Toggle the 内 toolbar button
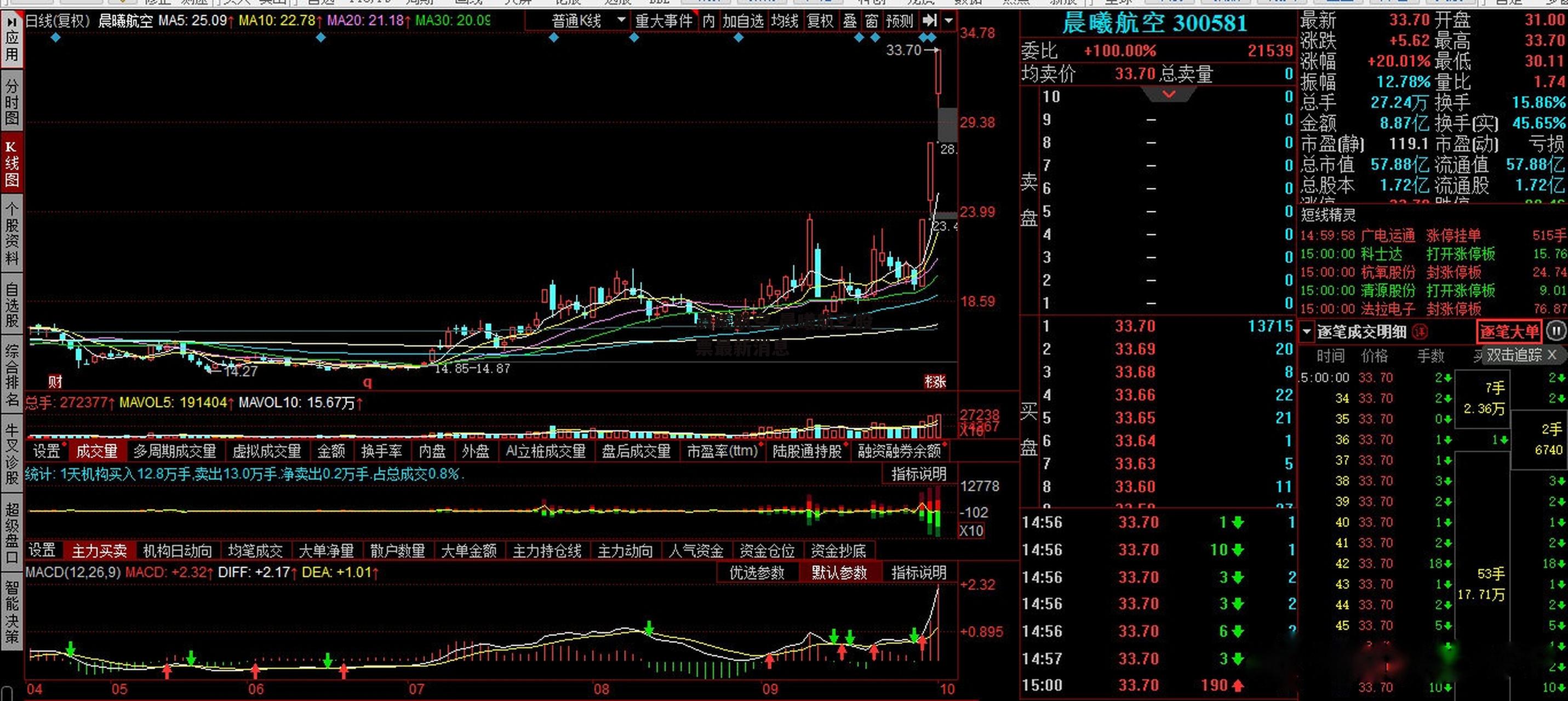This screenshot has width=1568, height=701. coord(708,21)
